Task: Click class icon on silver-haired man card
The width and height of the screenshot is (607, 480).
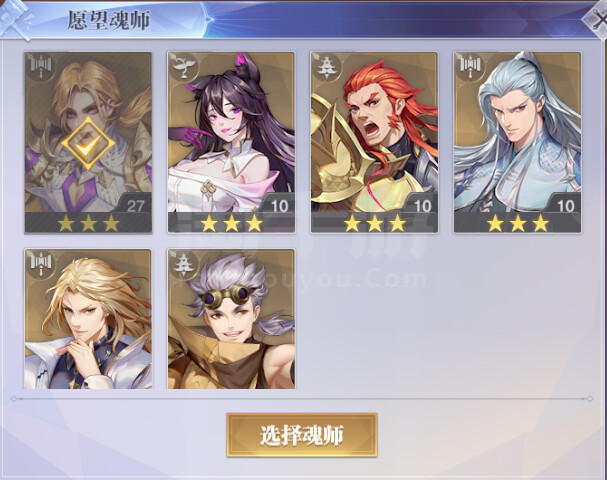Action: pyautogui.click(x=470, y=67)
